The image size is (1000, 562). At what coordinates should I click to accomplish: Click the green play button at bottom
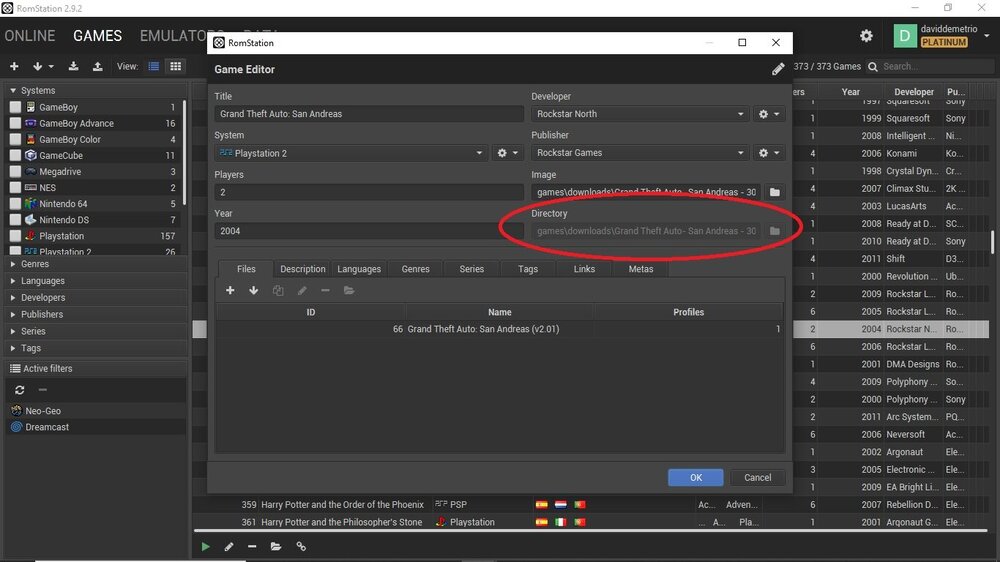[206, 547]
